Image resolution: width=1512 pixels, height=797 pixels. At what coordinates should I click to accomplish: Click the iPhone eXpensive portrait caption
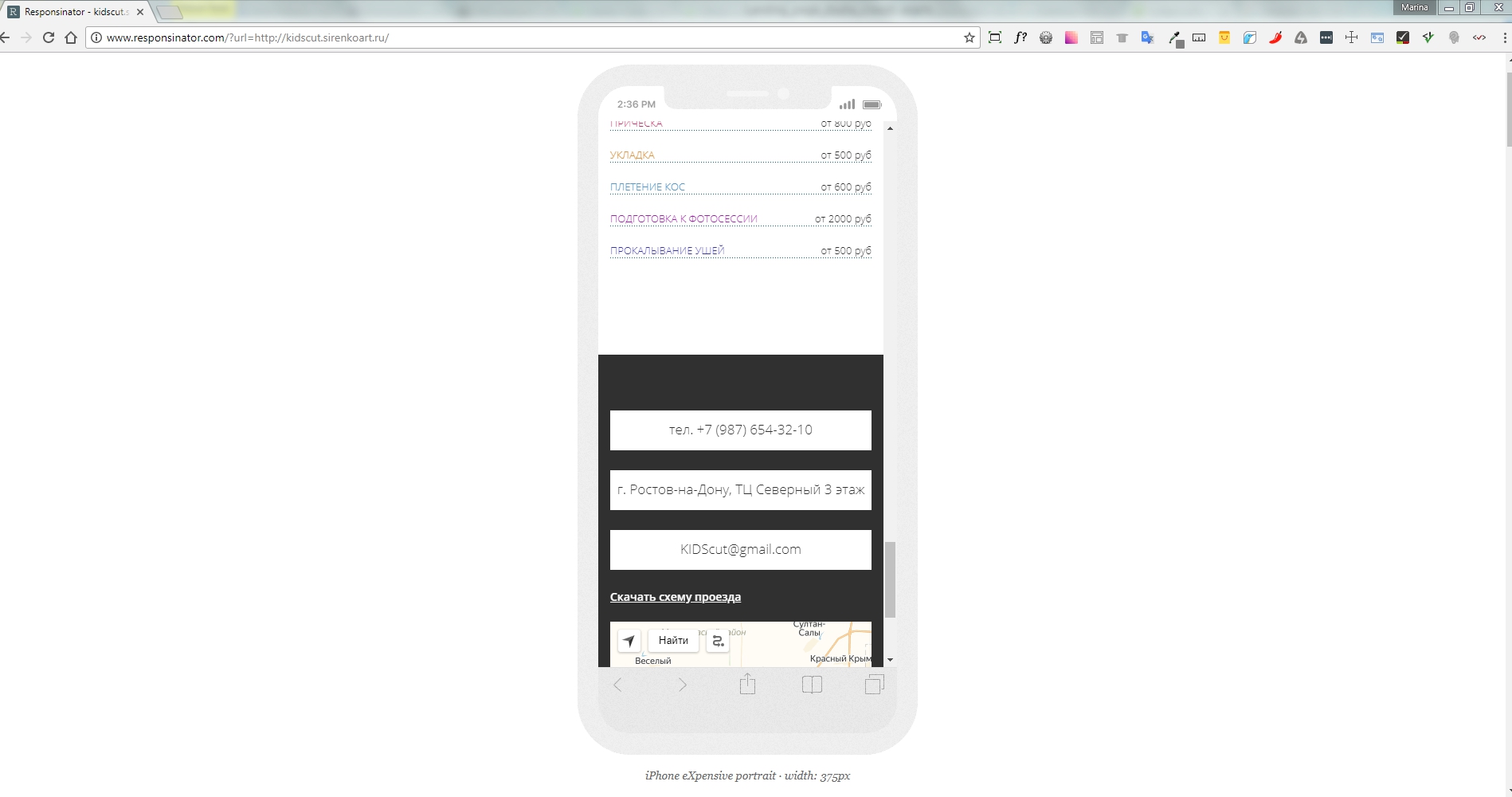747,775
